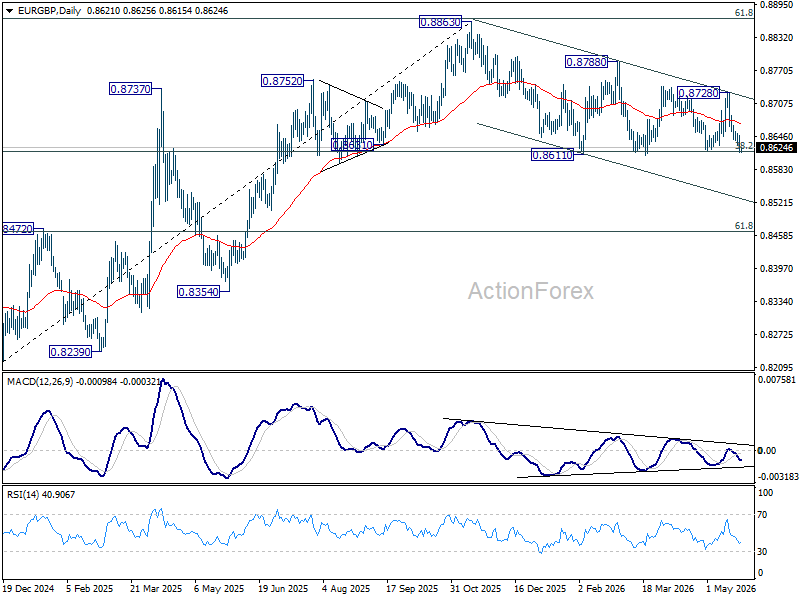Click the dropdown triangle beside EURGBP,Daily
This screenshot has height=600, width=800.
click(9, 11)
